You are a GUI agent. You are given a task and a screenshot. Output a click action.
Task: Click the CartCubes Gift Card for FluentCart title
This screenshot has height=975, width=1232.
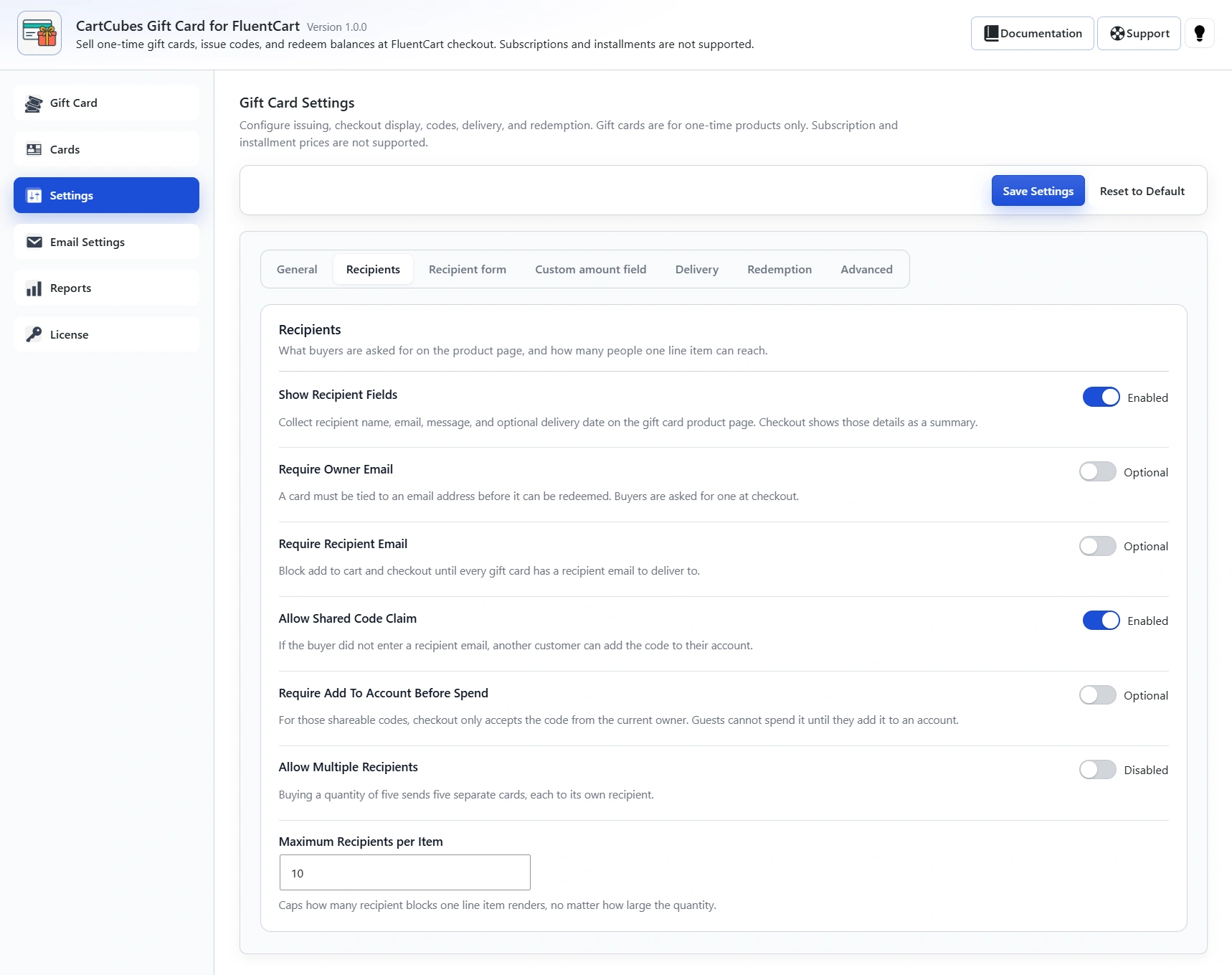tap(188, 26)
